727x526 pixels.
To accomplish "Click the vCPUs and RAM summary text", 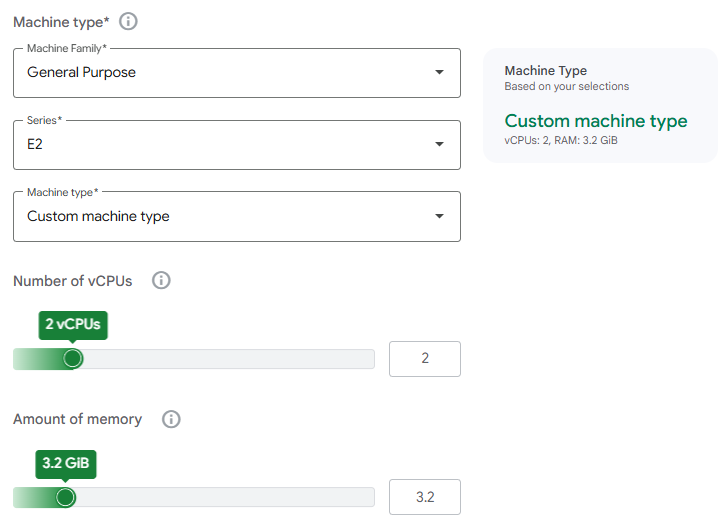I will tap(561, 140).
